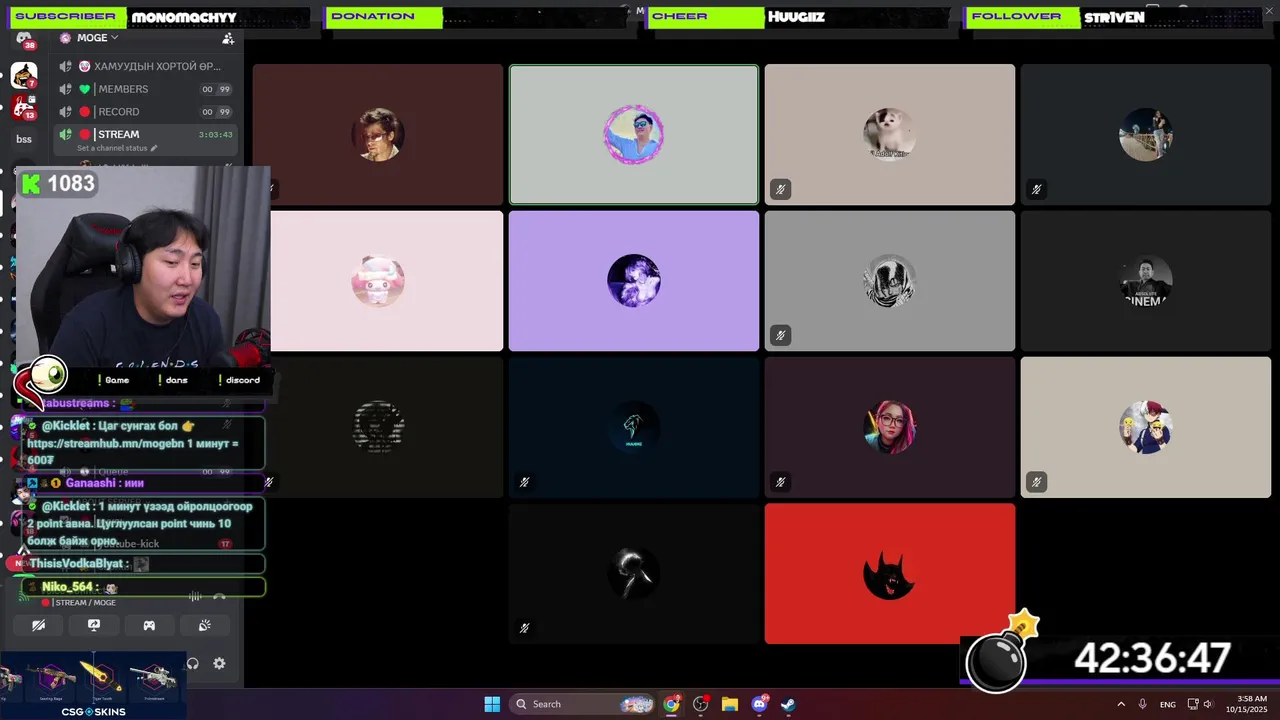This screenshot has height=720, width=1280.
Task: Open Steam from the taskbar
Action: [789, 704]
